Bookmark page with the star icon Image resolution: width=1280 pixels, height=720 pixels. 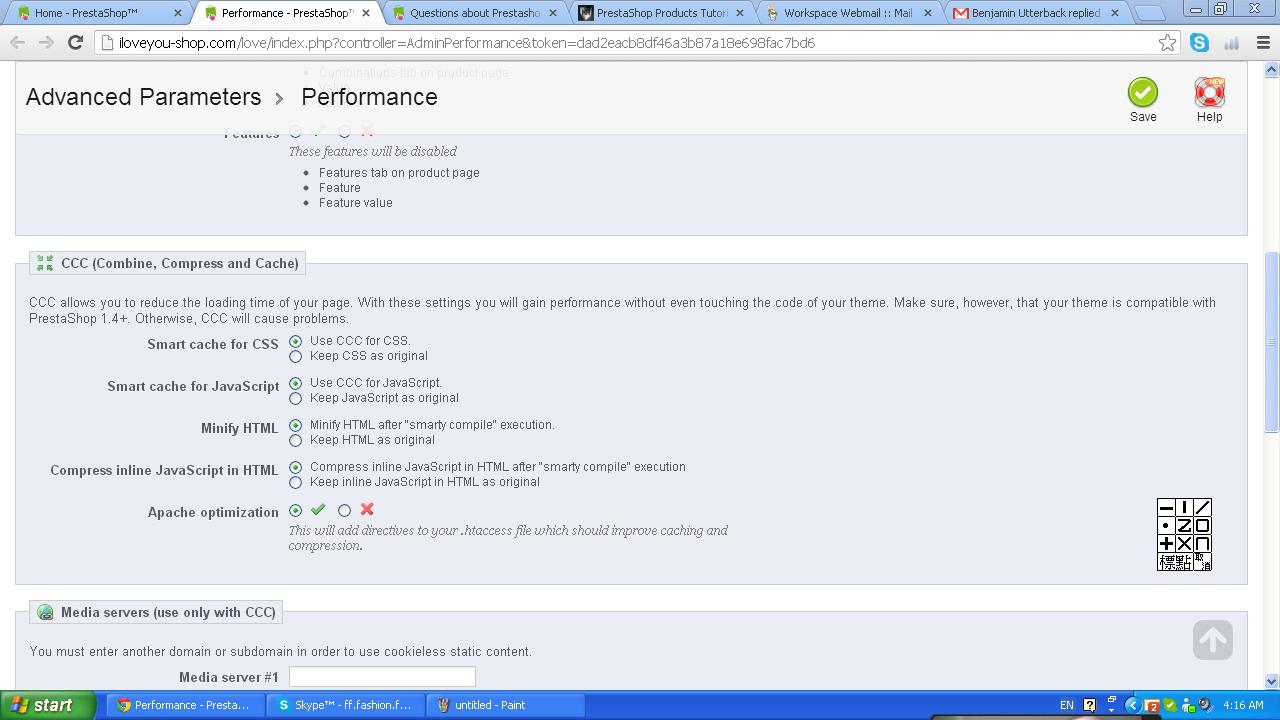pyautogui.click(x=1167, y=43)
